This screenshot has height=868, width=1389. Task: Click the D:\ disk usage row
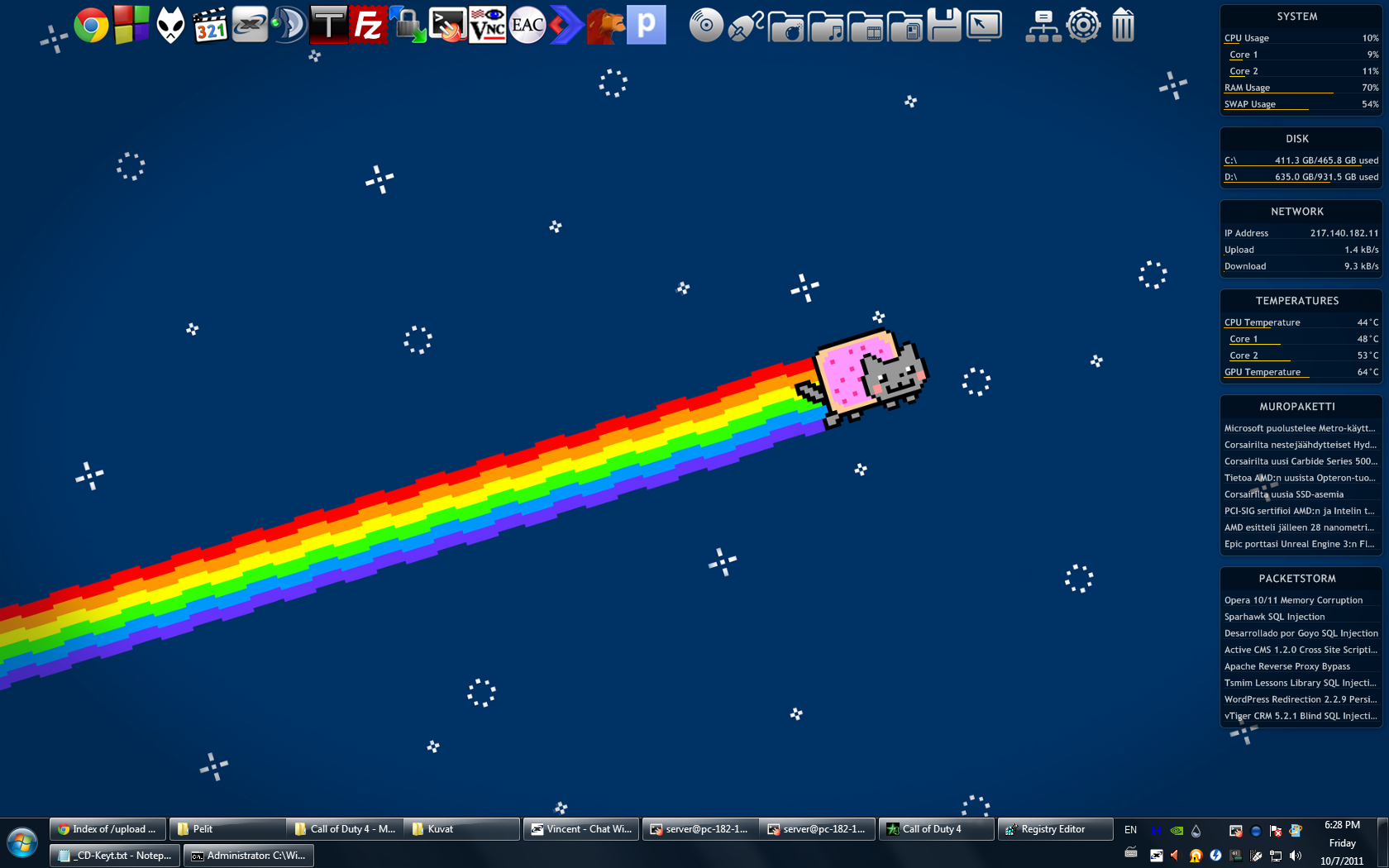click(1301, 177)
